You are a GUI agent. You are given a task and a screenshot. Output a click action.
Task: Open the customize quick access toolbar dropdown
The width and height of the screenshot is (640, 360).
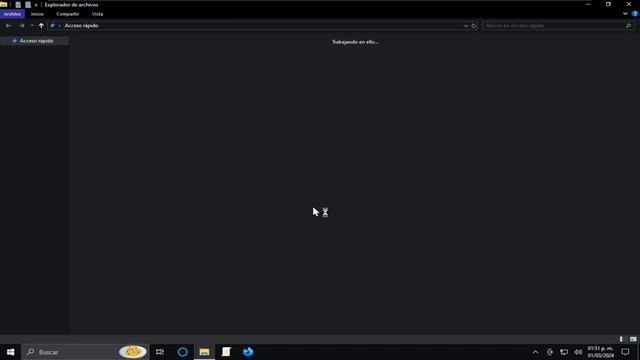coord(36,5)
